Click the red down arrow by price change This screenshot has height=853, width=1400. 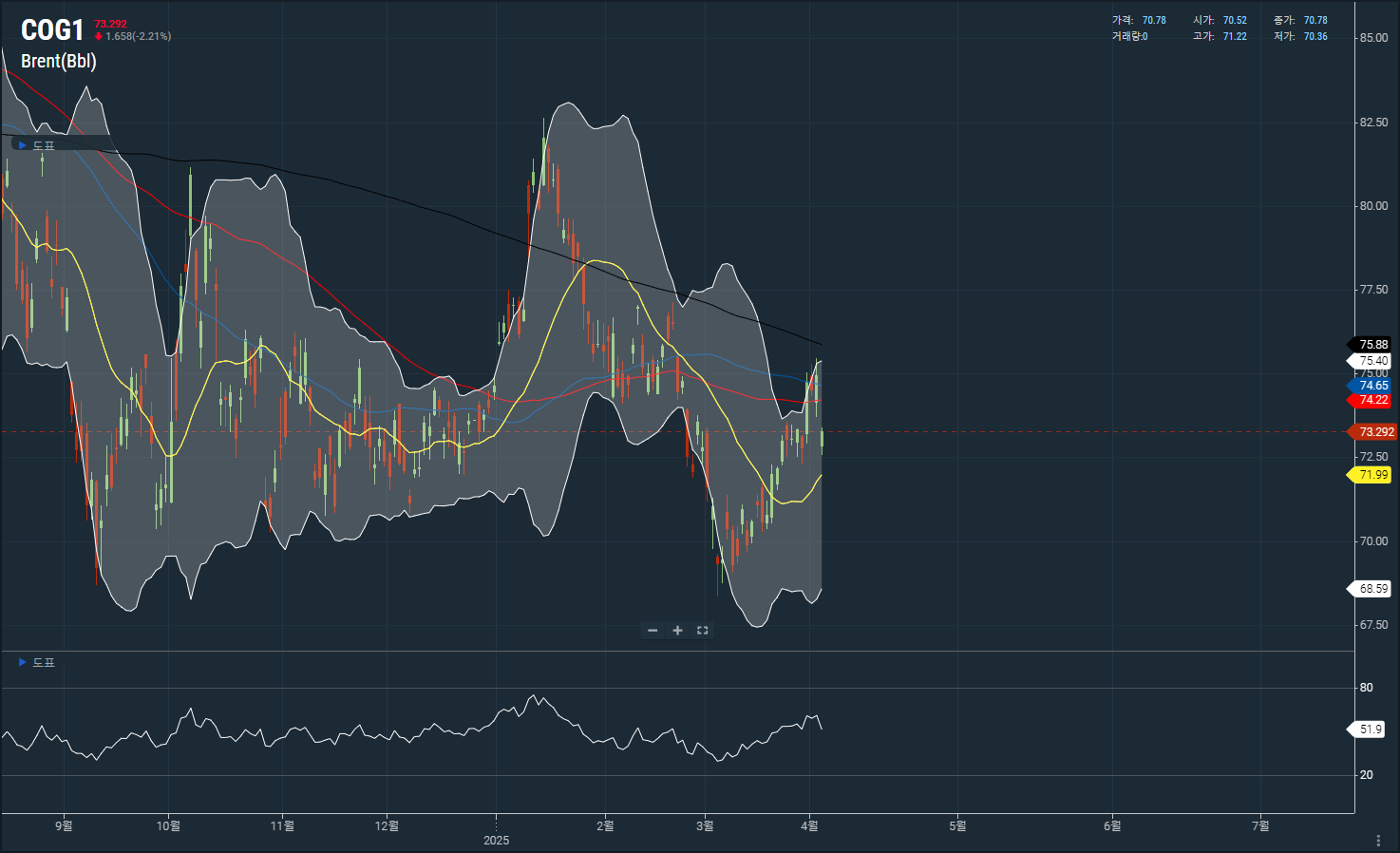[99, 36]
